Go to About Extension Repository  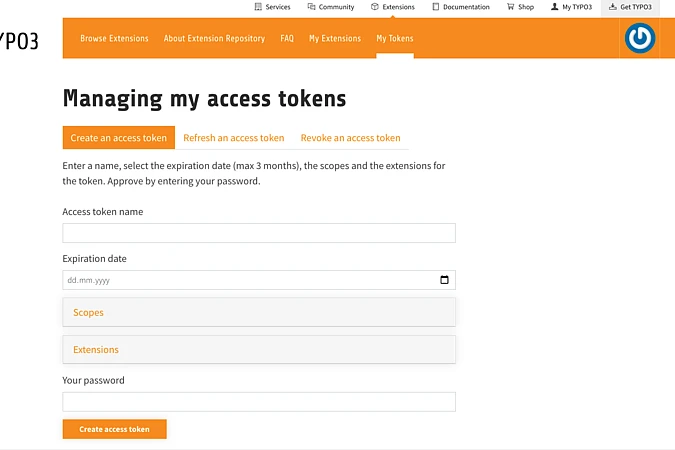coord(214,39)
